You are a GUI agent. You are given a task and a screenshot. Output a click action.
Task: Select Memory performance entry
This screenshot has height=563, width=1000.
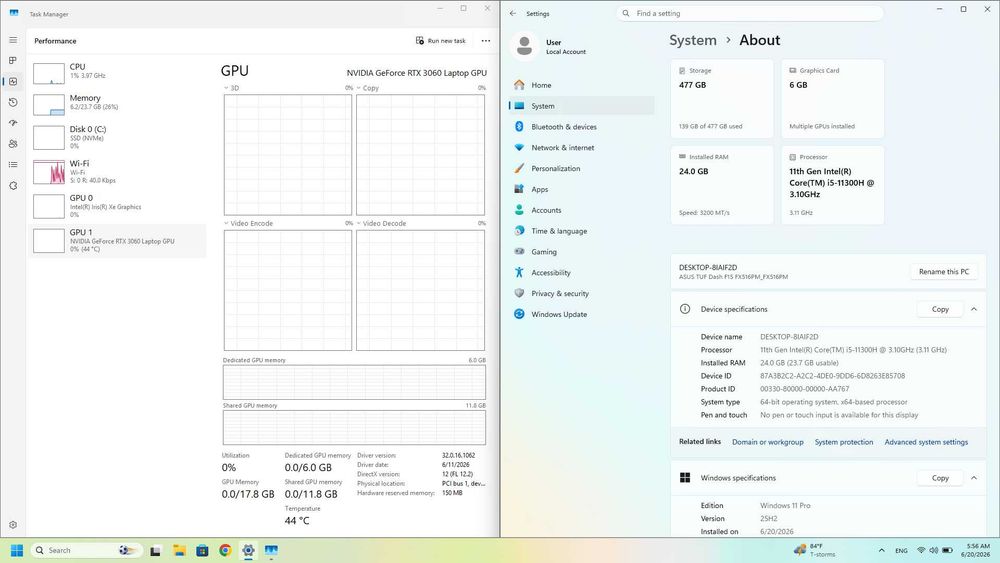pos(117,104)
